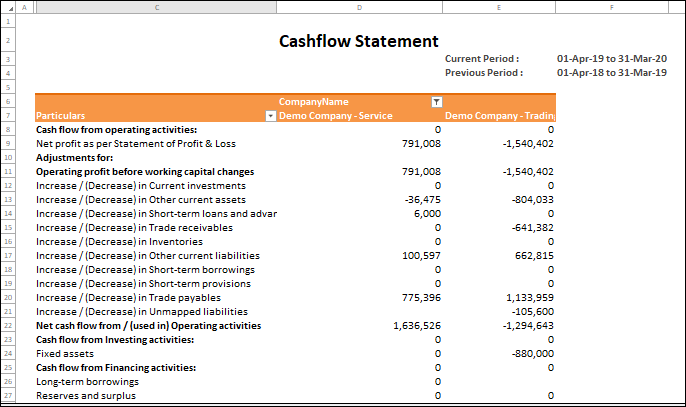Screen dimensions: 686x407
Task: Select Service value for Trade payables
Action: click(x=418, y=298)
